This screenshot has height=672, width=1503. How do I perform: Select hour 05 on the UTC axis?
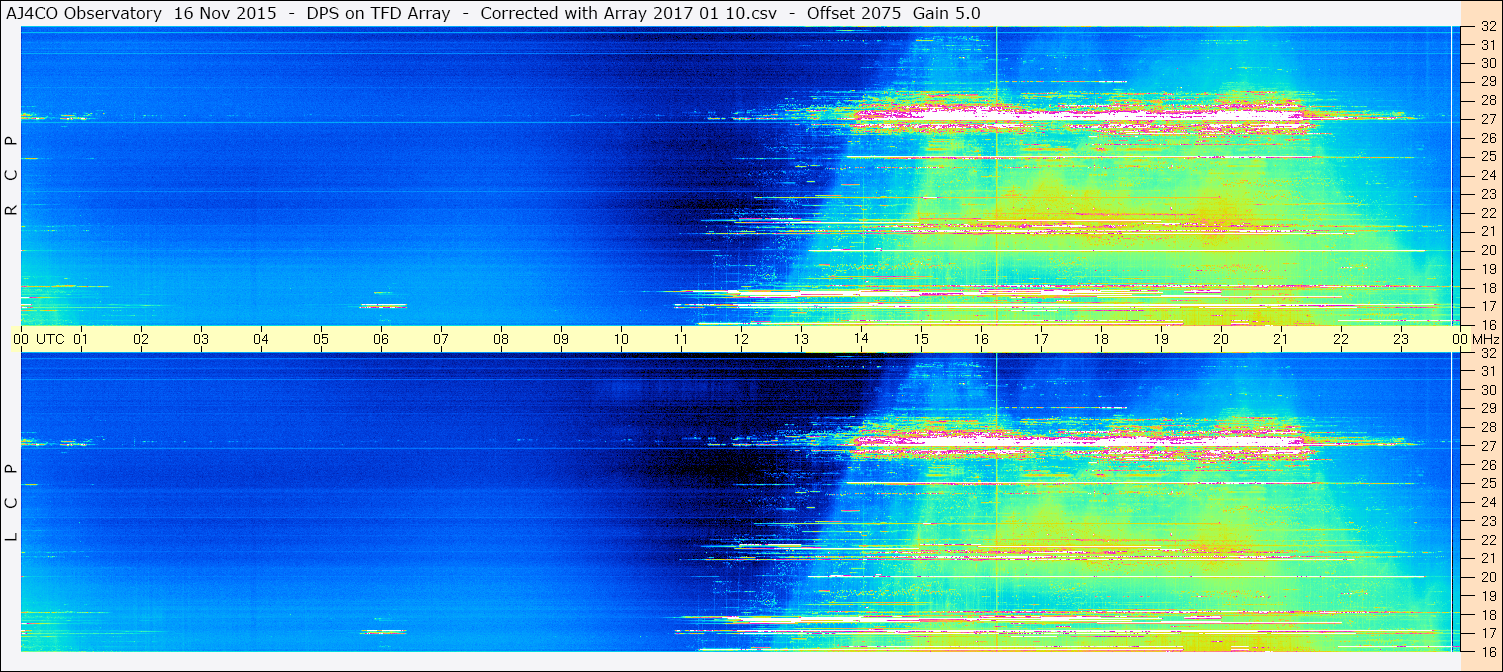point(321,339)
